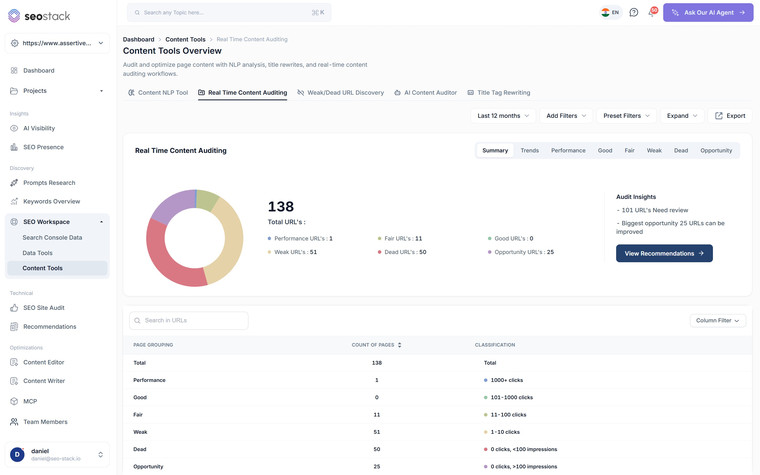Click the Title Tag Rewriting tab icon
This screenshot has height=475, width=760.
tap(471, 93)
